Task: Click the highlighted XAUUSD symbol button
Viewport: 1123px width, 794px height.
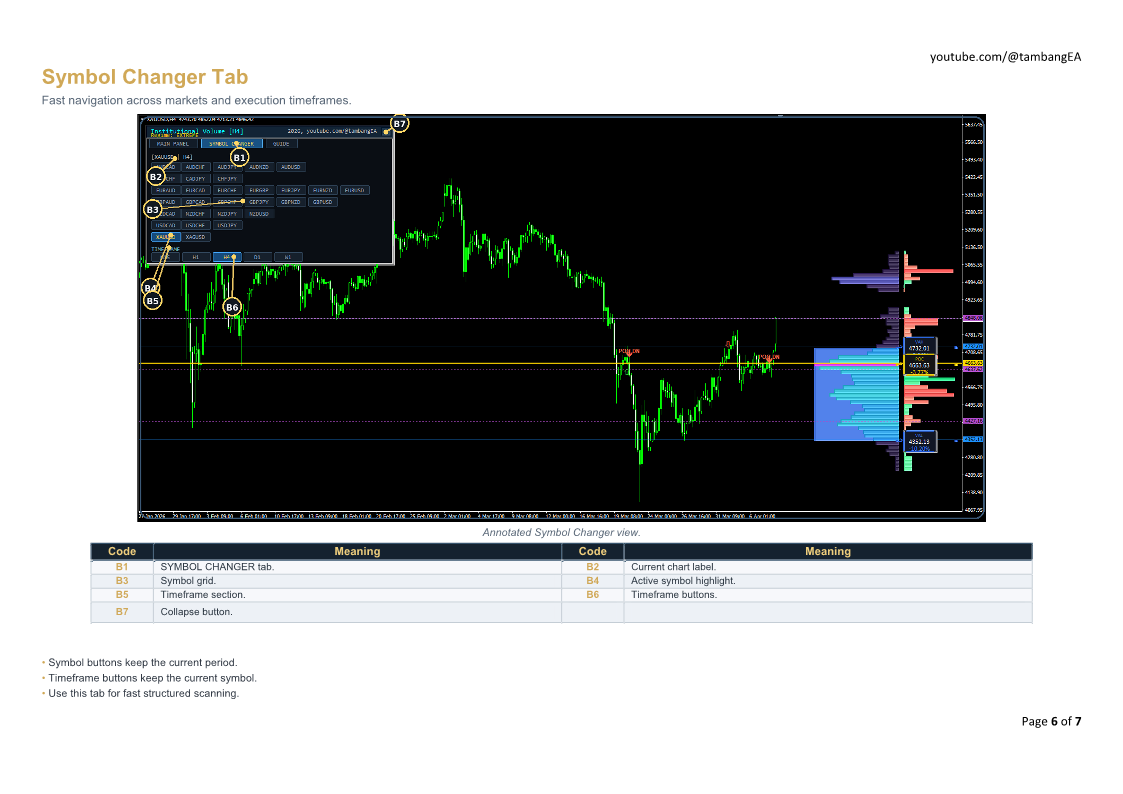Action: coord(165,237)
